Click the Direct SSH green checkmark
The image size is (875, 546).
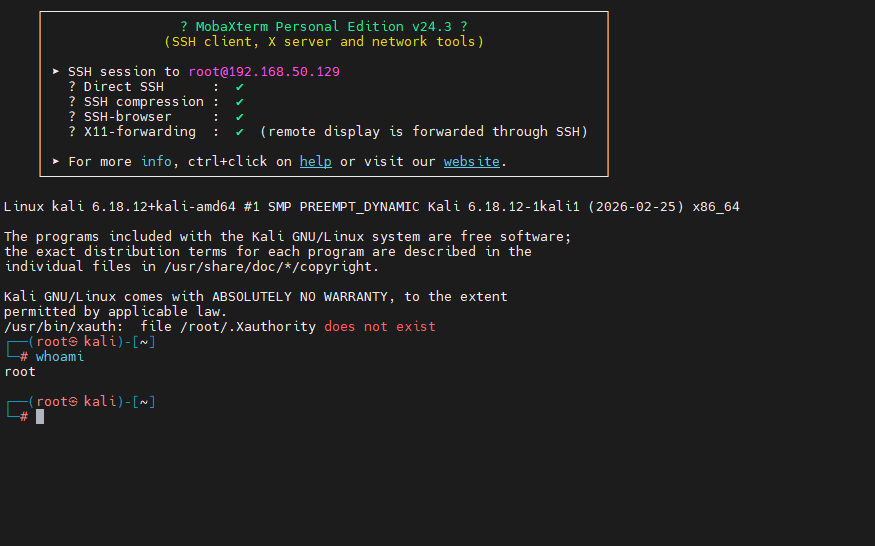[x=240, y=87]
